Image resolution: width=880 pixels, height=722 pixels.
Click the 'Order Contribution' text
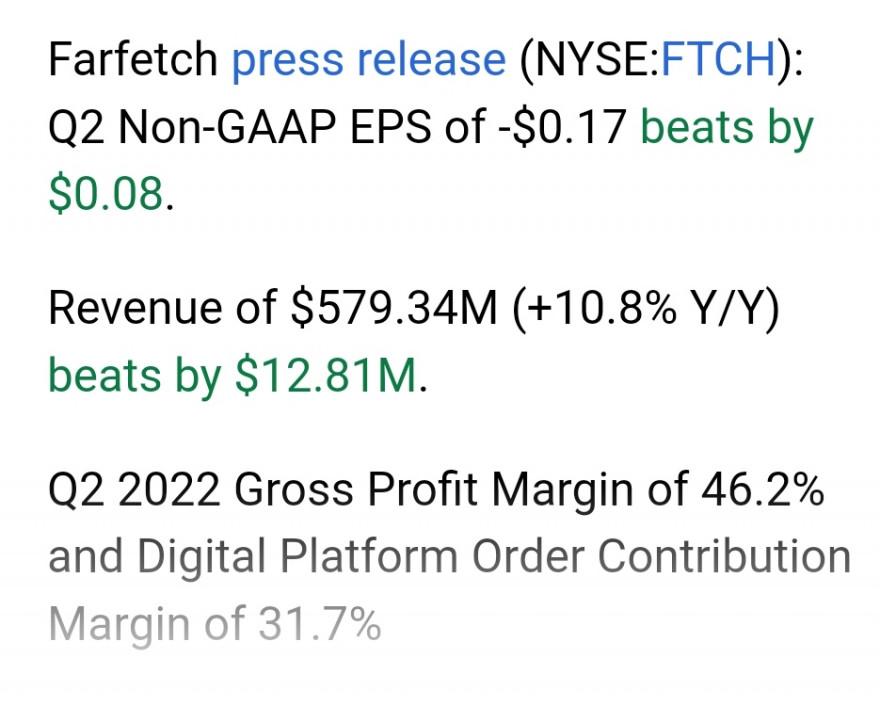click(x=662, y=556)
